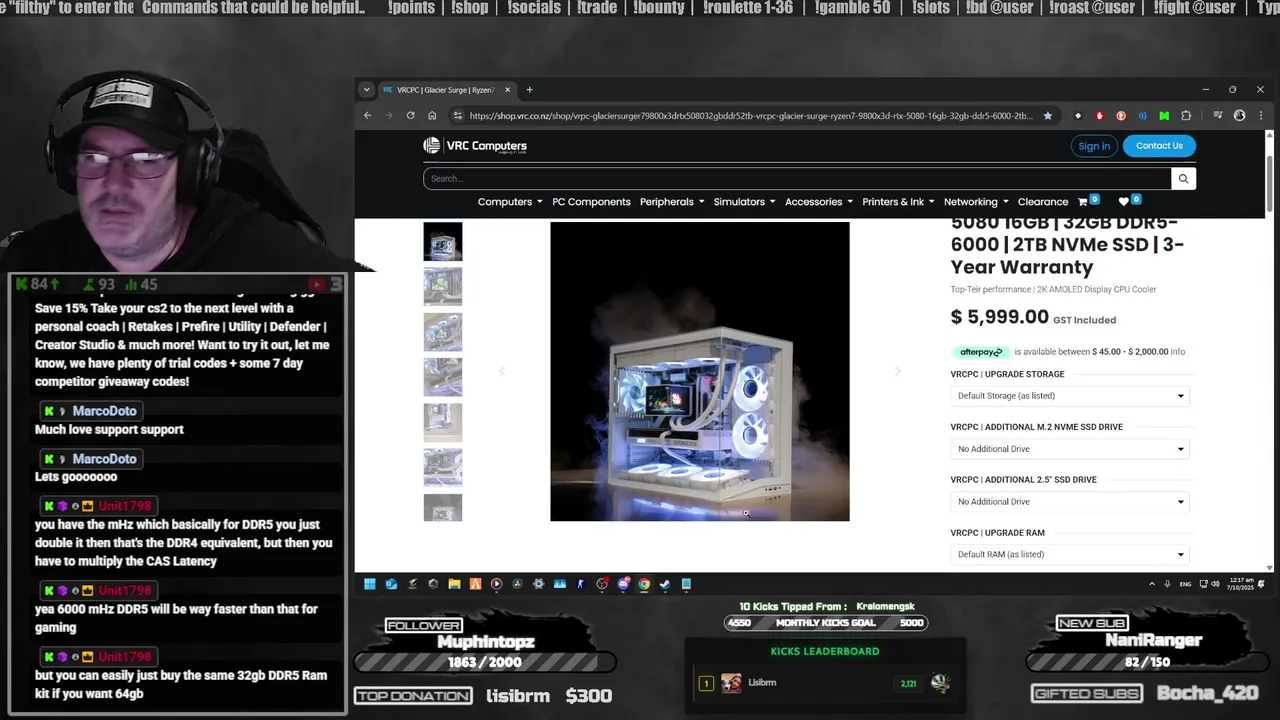The width and height of the screenshot is (1280, 720).
Task: Open Additional M.2 NVMe SSD dropdown
Action: pyautogui.click(x=1070, y=449)
